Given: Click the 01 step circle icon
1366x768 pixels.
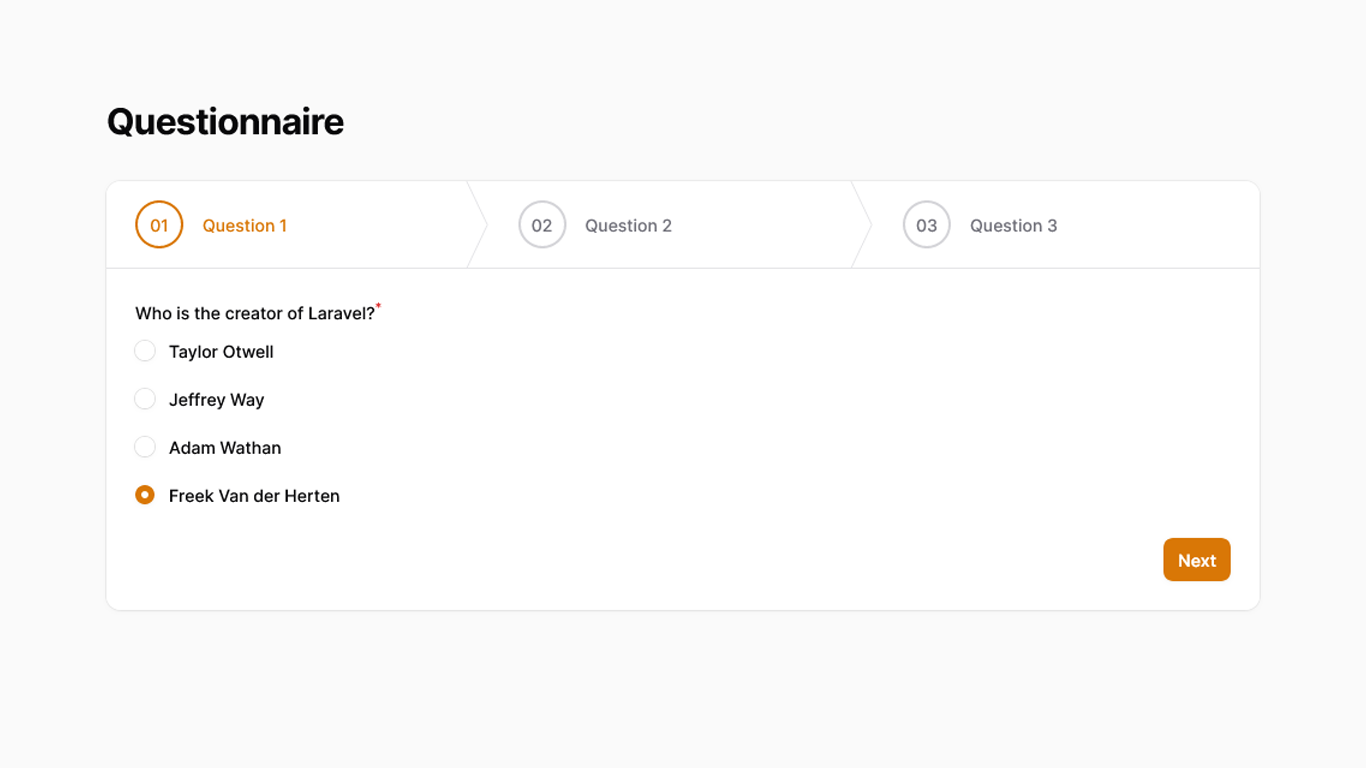Looking at the screenshot, I should (159, 225).
